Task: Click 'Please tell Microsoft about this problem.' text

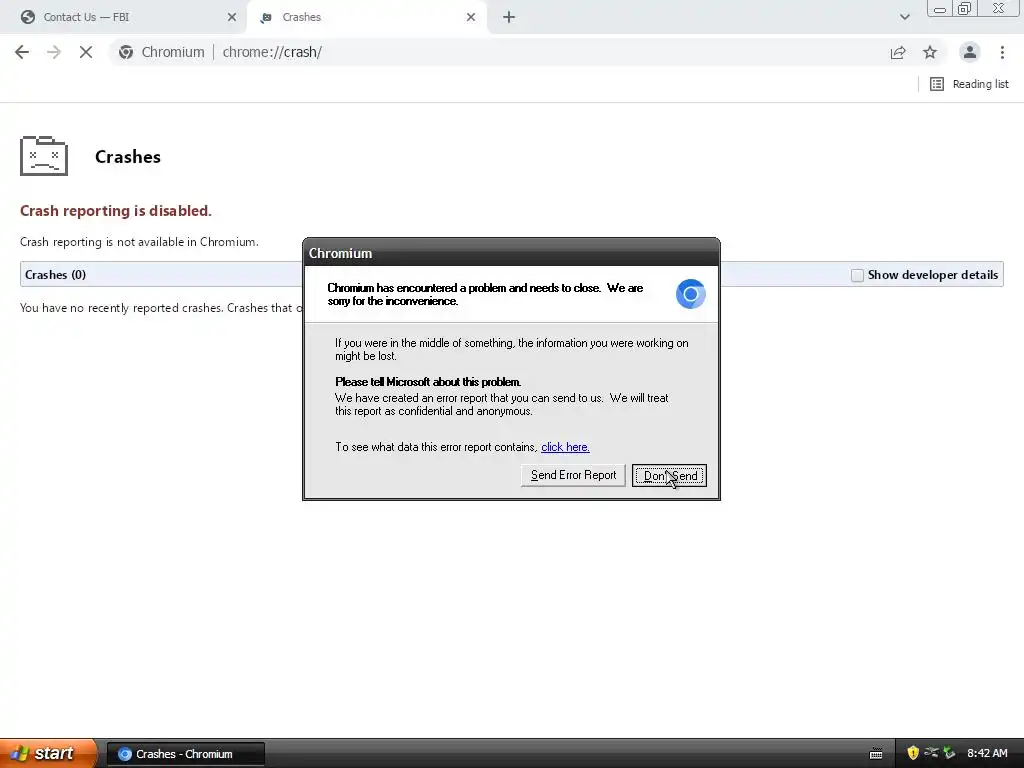Action: tap(428, 382)
